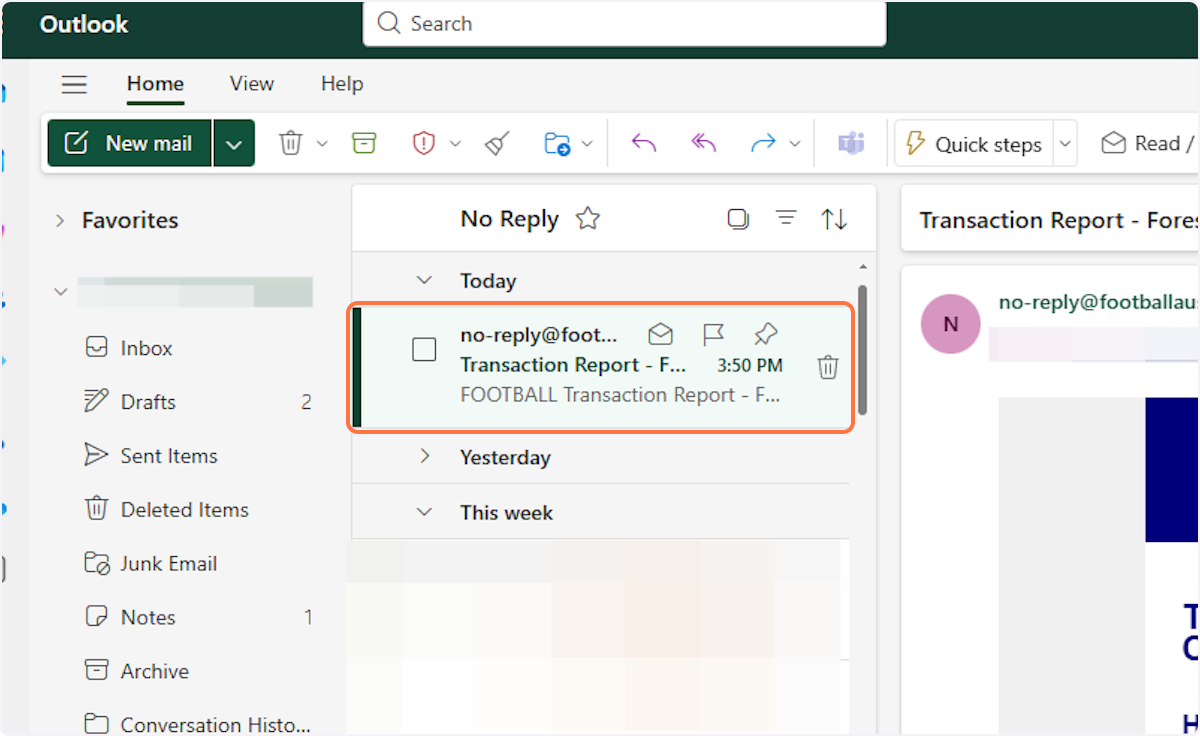The width and height of the screenshot is (1200, 736).
Task: Click the Quick steps button
Action: click(974, 144)
